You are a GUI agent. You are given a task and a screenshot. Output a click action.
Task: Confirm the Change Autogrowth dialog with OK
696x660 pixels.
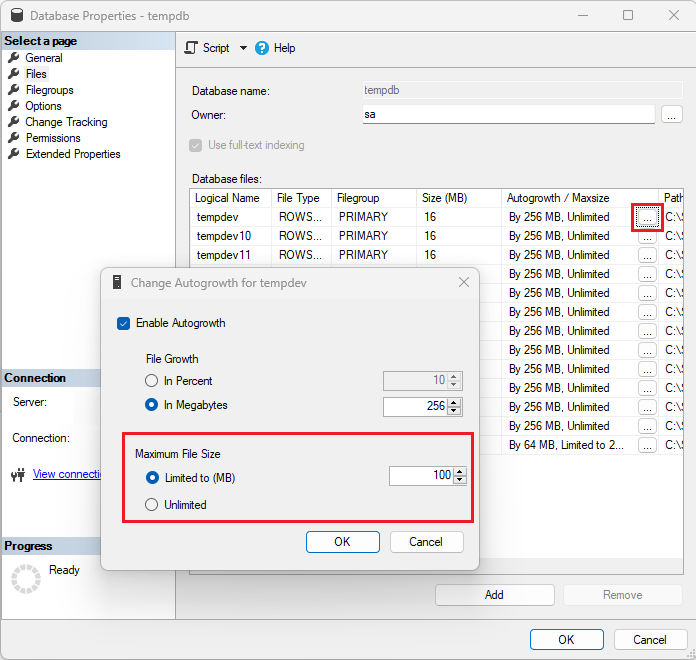pos(343,541)
